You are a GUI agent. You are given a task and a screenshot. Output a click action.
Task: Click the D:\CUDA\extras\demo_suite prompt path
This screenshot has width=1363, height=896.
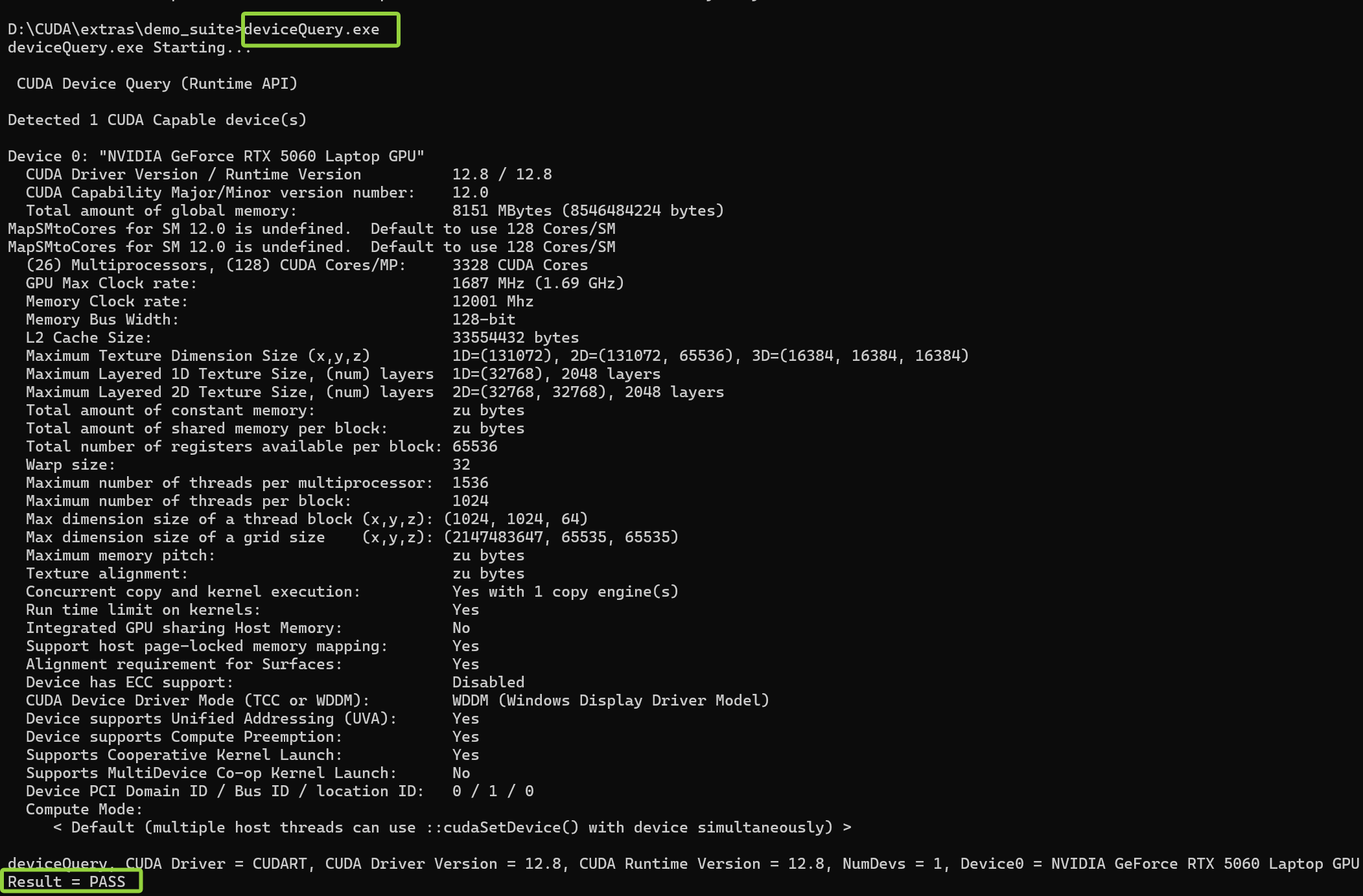[x=121, y=30]
